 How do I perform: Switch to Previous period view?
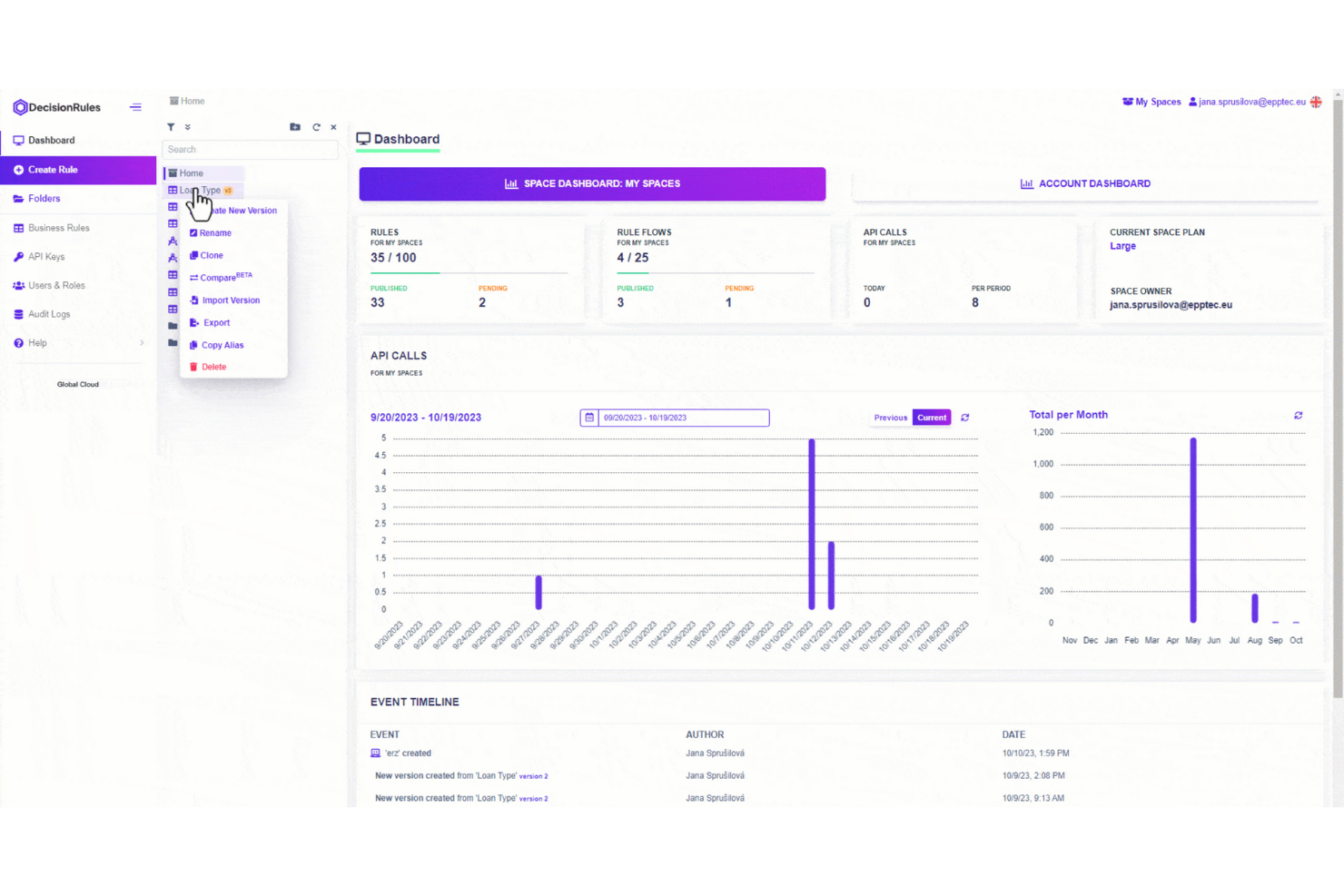pyautogui.click(x=890, y=418)
